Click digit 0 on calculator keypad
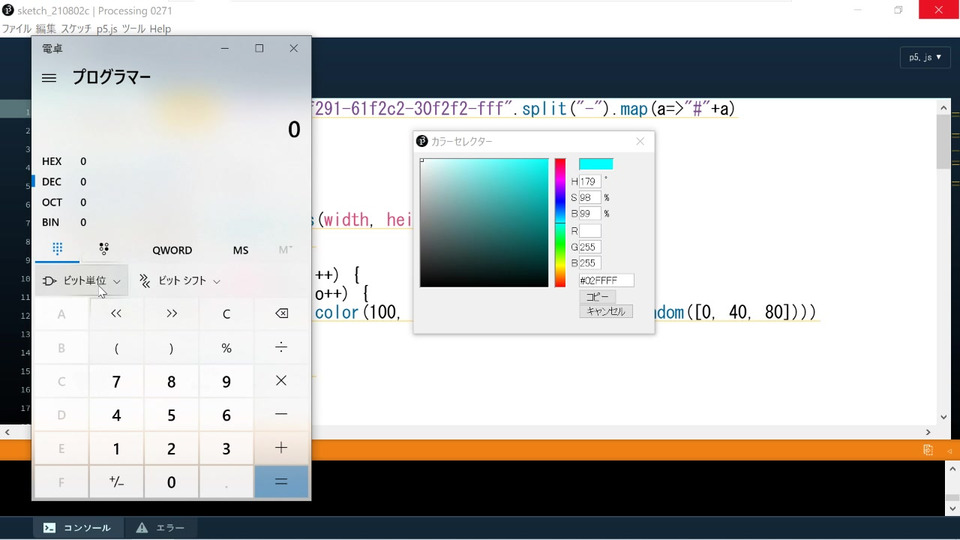Screen dimensions: 960x540 pos(171,482)
